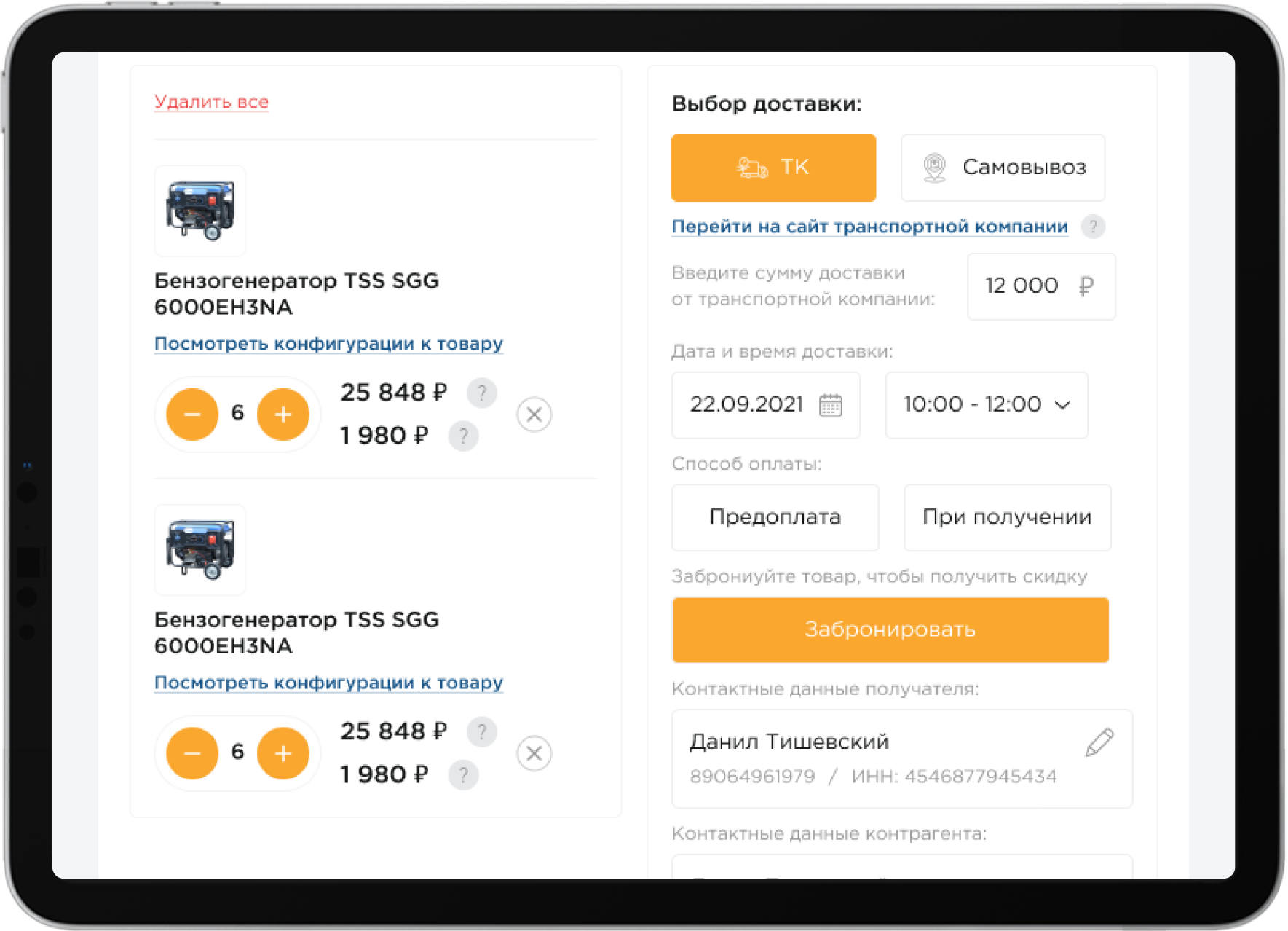Click help icon beside second 25 848 ₽ price
The image size is (1288, 931).
tap(481, 731)
